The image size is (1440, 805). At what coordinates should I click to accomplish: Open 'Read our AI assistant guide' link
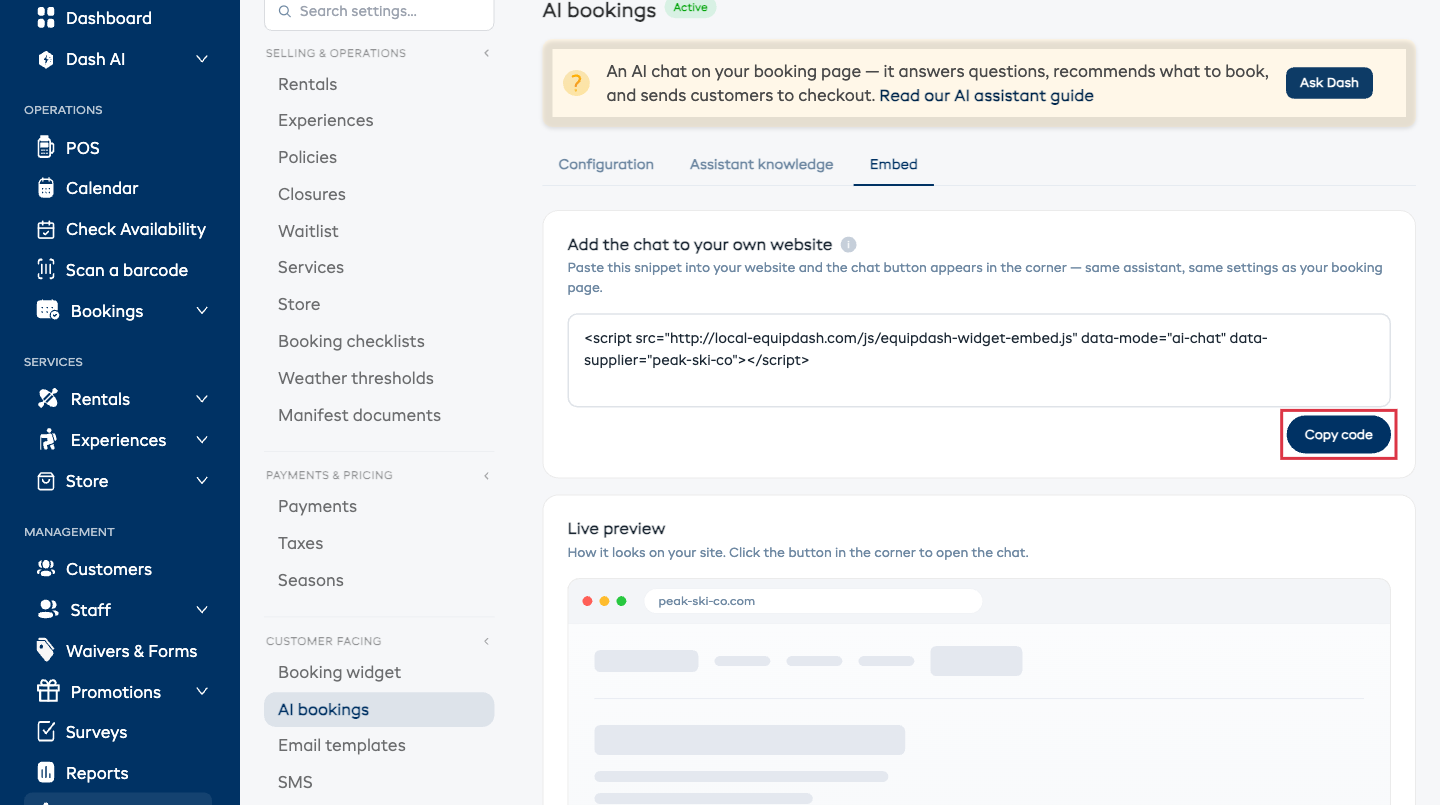coord(987,96)
